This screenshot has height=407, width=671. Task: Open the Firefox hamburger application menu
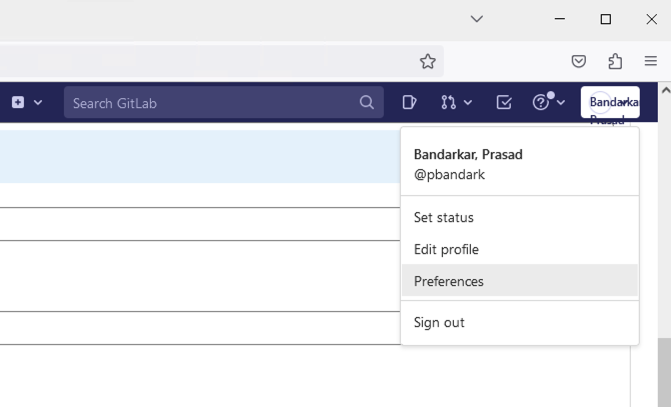tap(651, 61)
